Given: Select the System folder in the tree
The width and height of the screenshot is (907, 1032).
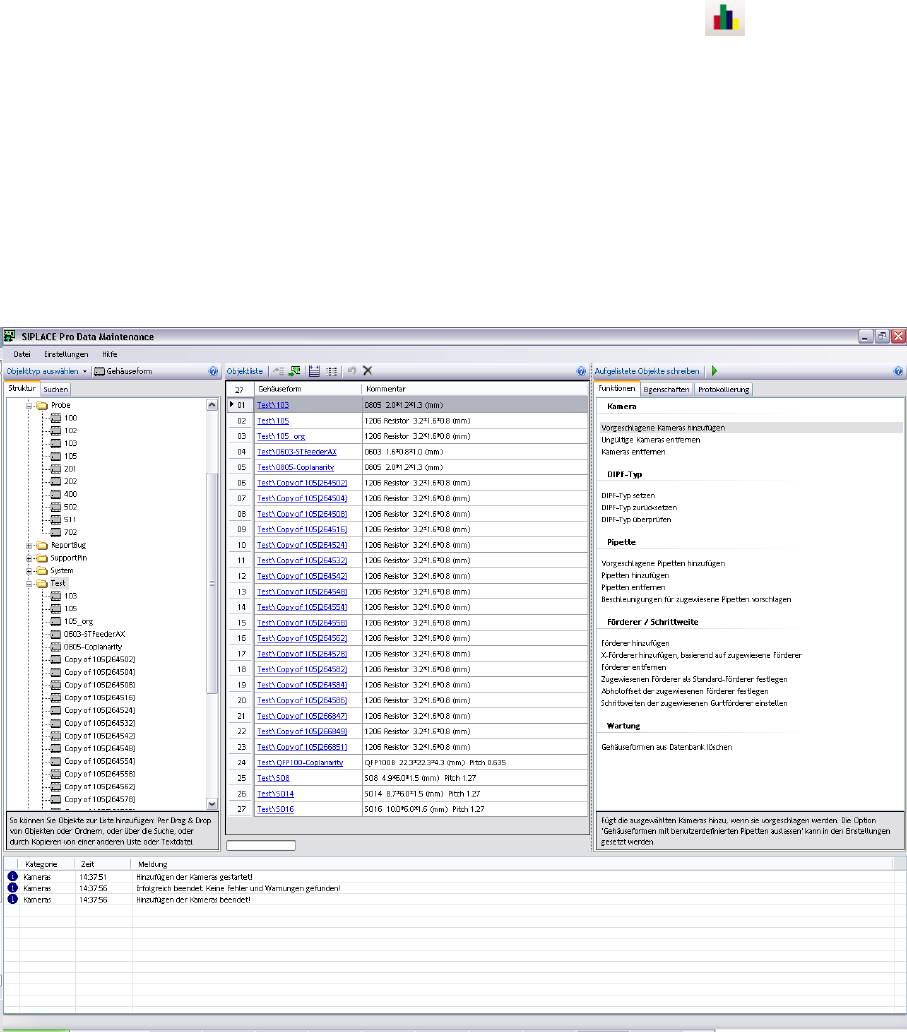Looking at the screenshot, I should tap(62, 571).
